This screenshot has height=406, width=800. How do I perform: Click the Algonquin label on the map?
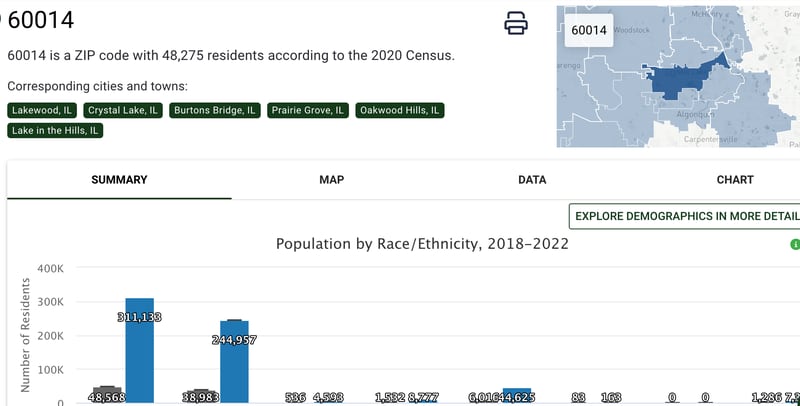(695, 114)
